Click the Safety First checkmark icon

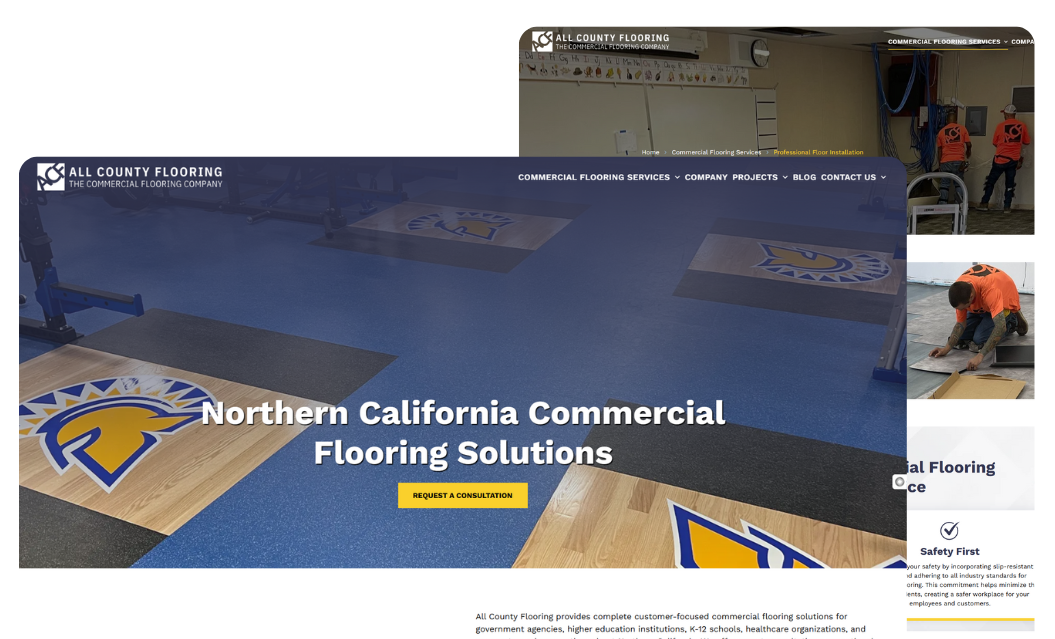coord(949,531)
